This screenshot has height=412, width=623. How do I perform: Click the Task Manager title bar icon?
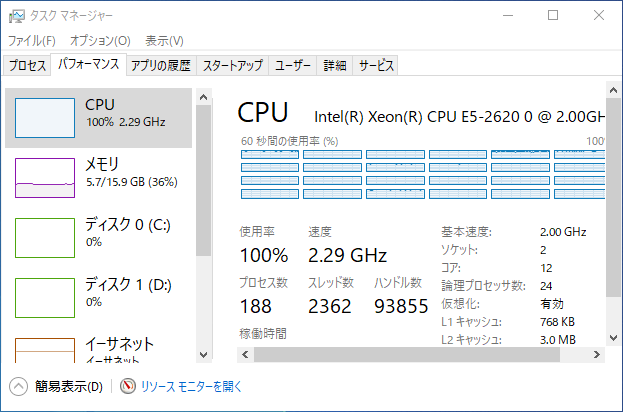pyautogui.click(x=16, y=16)
